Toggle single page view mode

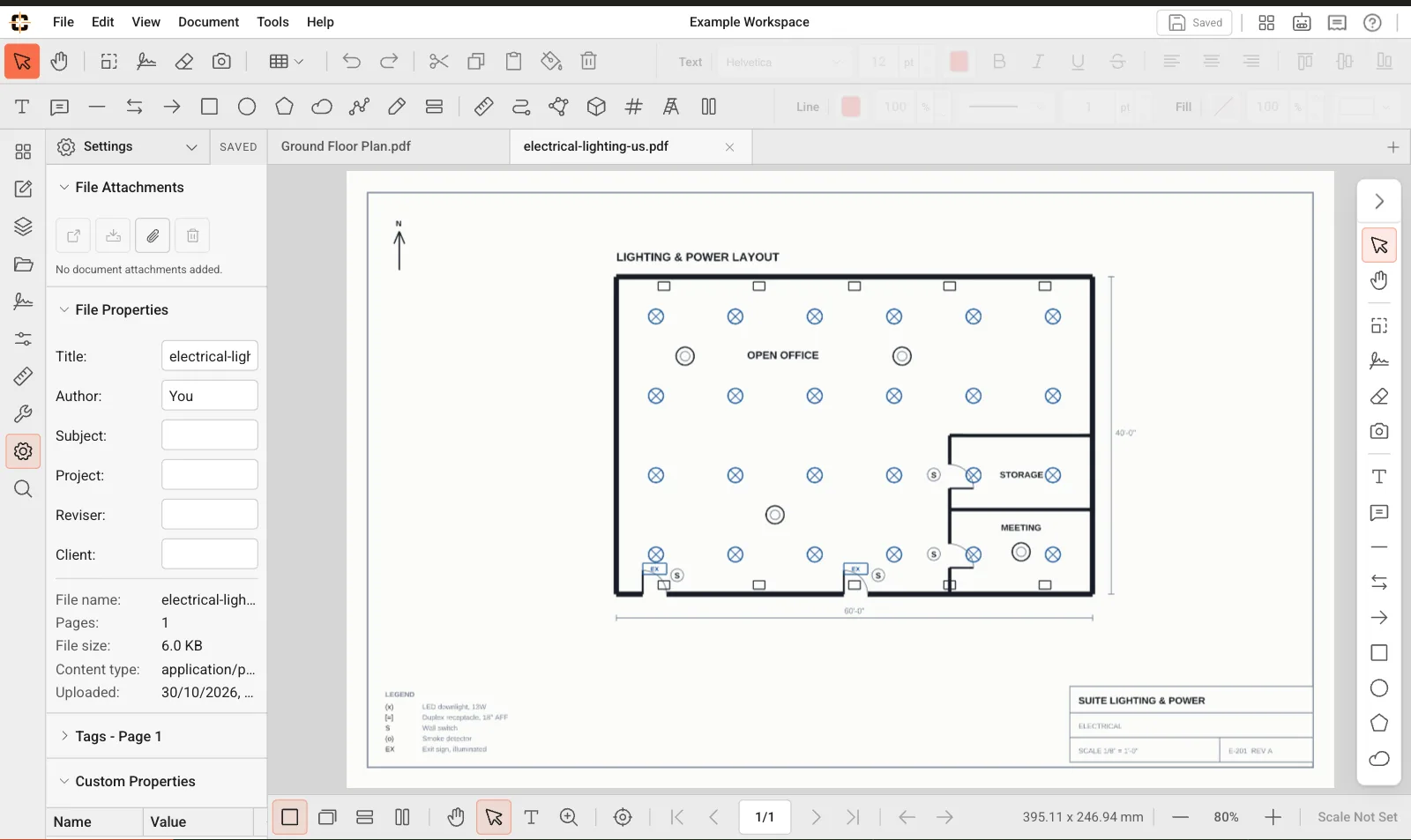289,817
